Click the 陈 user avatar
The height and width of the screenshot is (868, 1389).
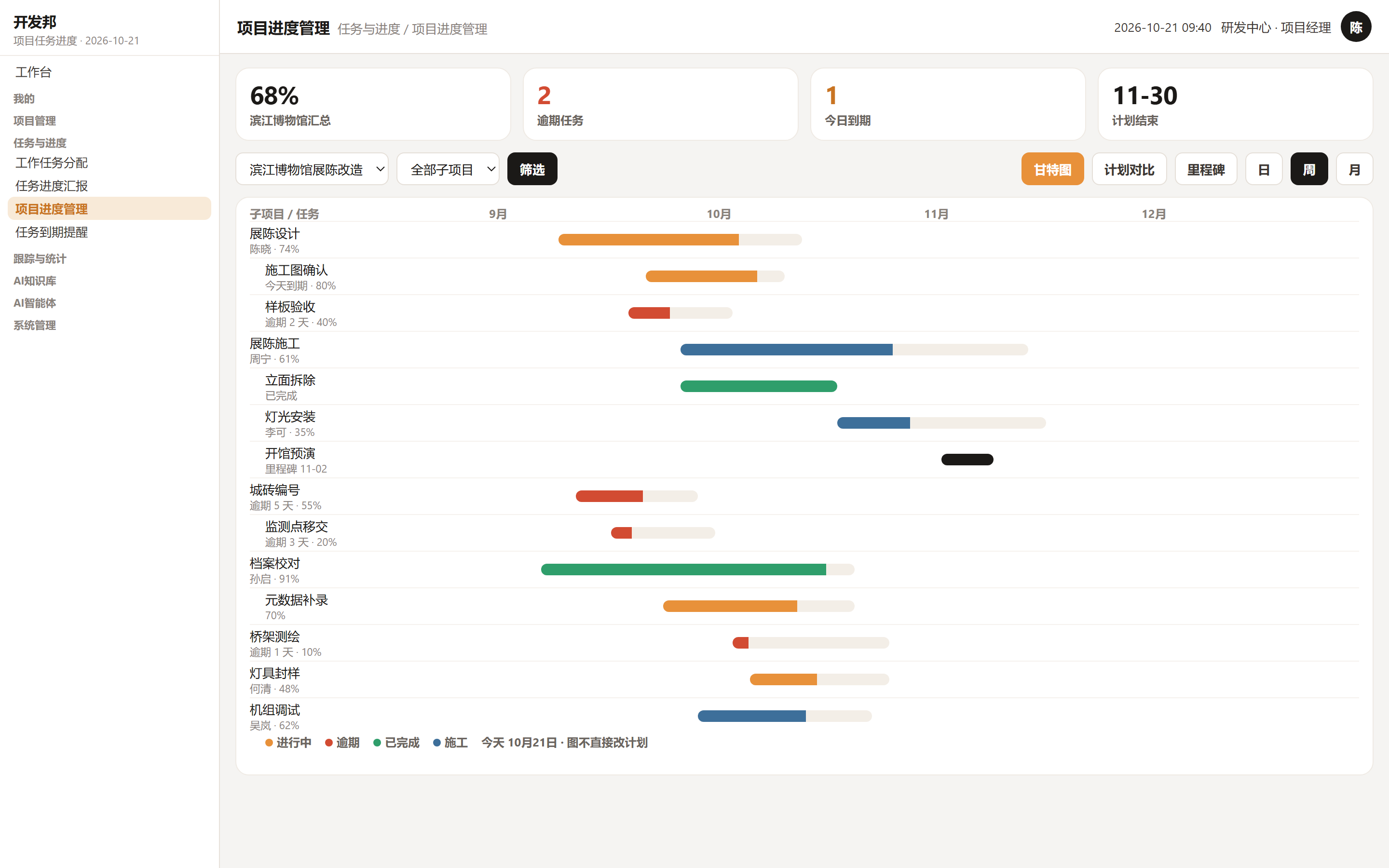coord(1355,27)
